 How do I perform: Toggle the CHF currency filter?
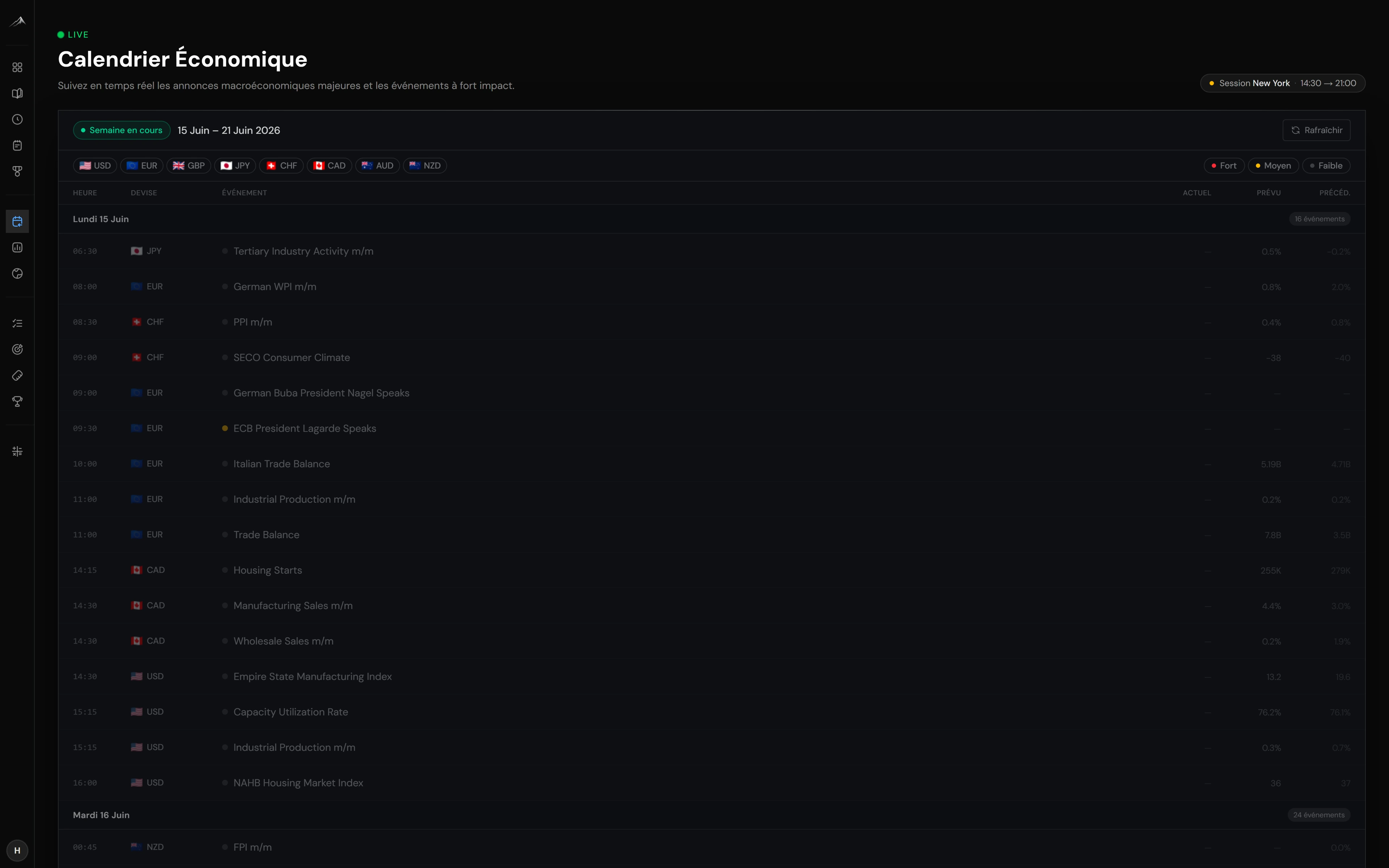click(x=281, y=165)
